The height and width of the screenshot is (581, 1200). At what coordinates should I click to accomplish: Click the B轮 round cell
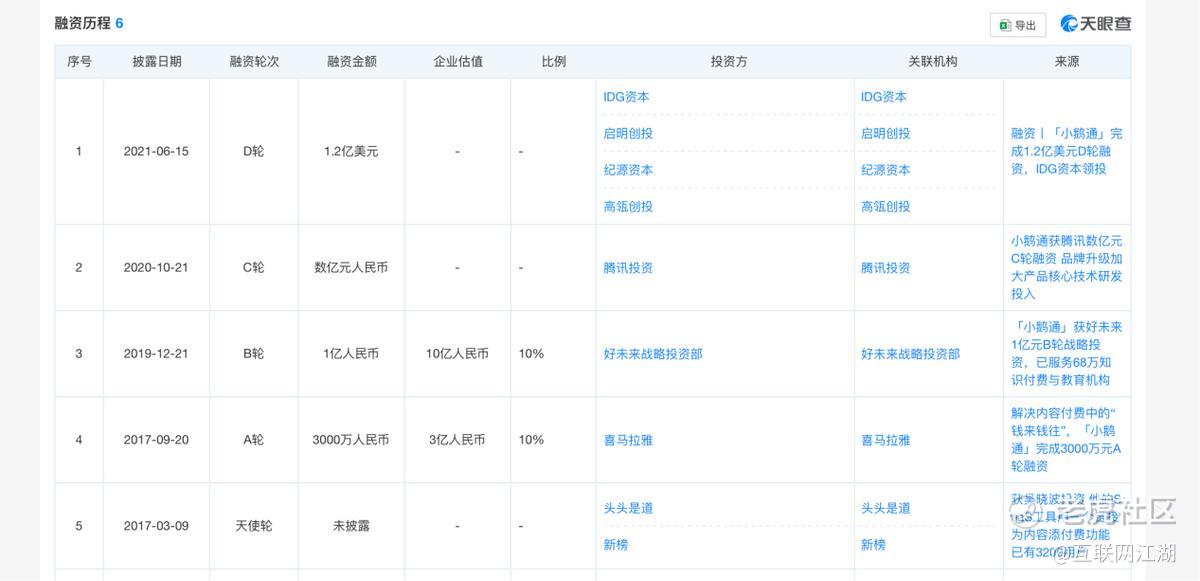click(254, 354)
